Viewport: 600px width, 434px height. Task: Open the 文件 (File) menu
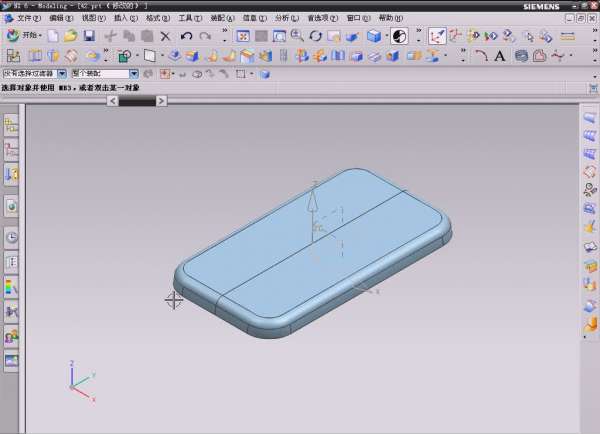tap(28, 18)
